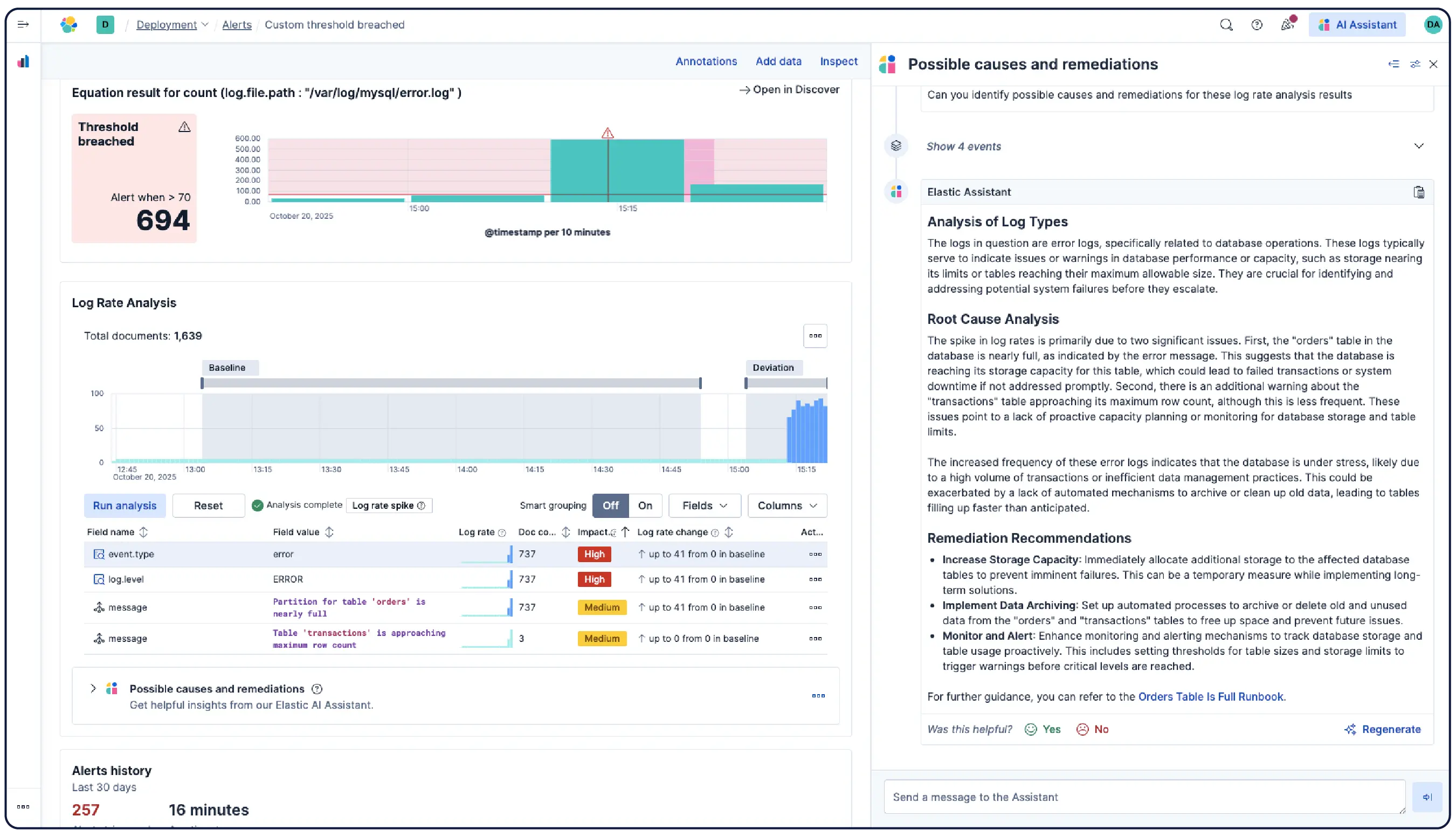Select the Inspect menu item
1456x837 pixels.
coord(839,61)
